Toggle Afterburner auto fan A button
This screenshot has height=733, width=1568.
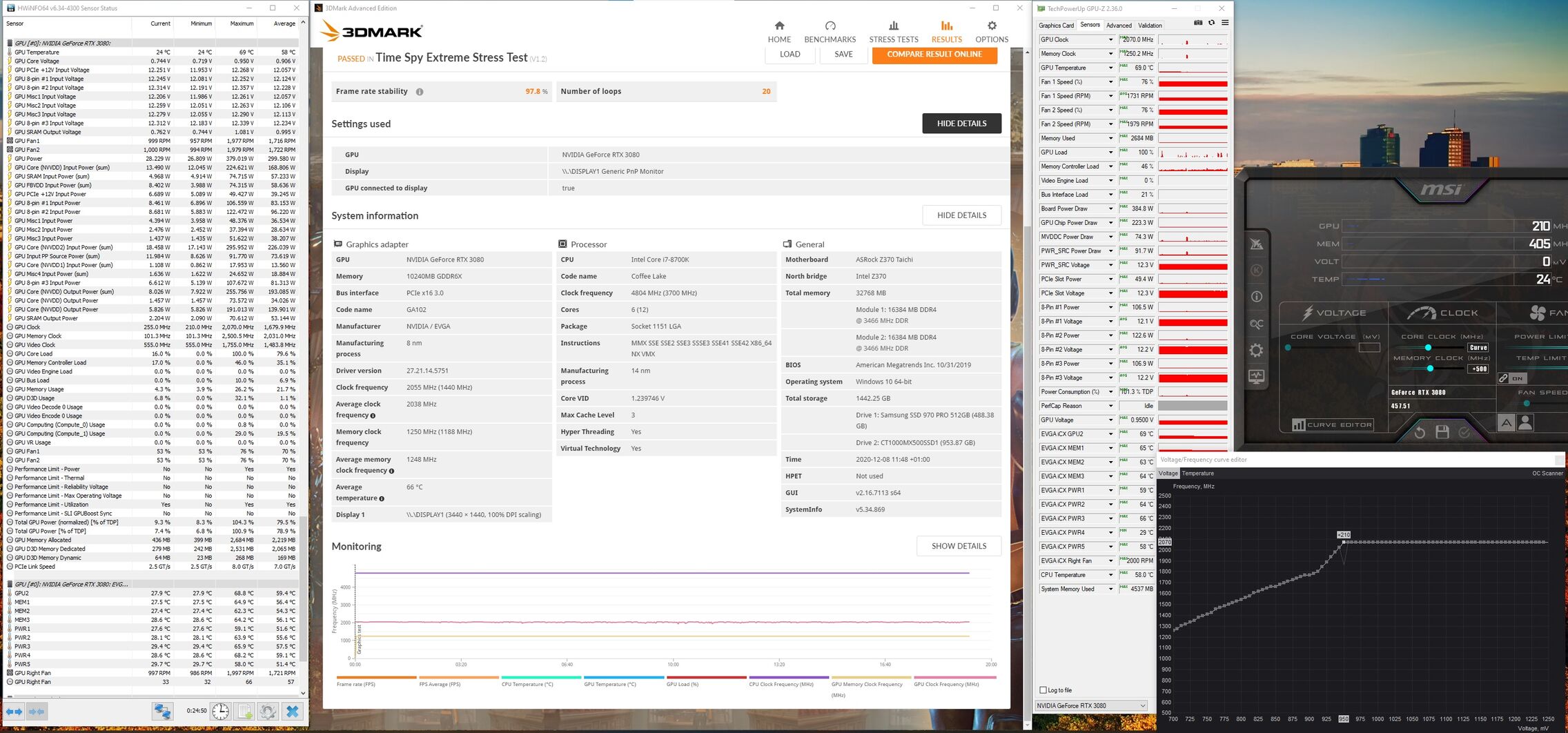(x=1506, y=422)
